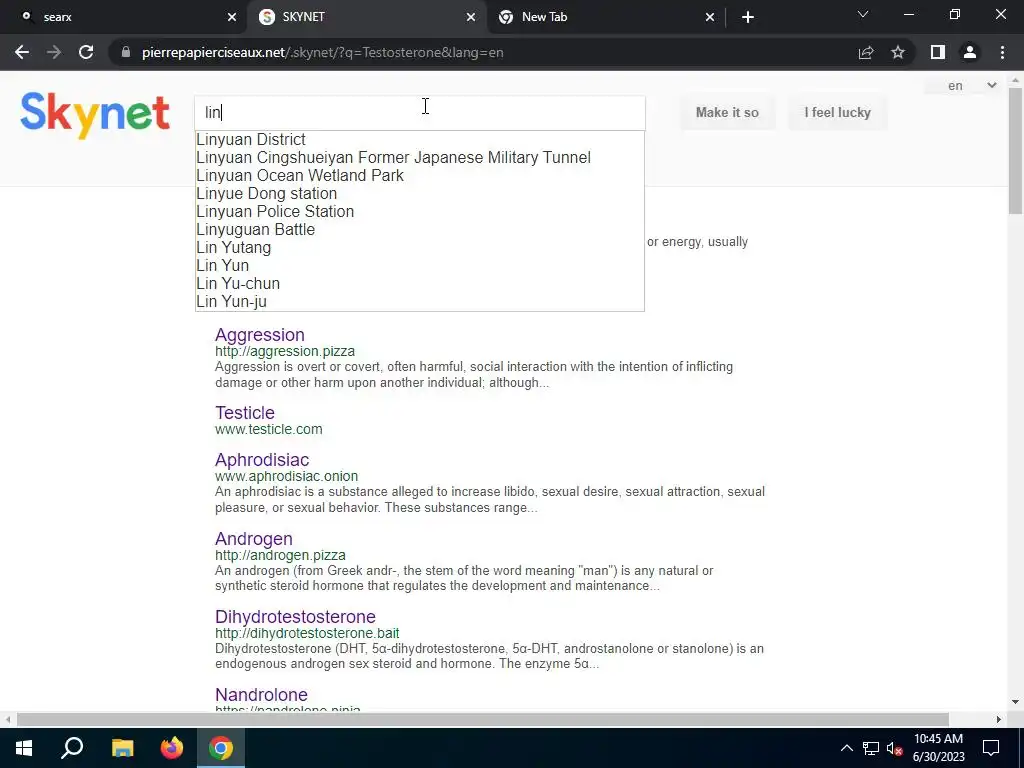Close the searx tab
Image resolution: width=1024 pixels, height=768 pixels.
pos(232,17)
